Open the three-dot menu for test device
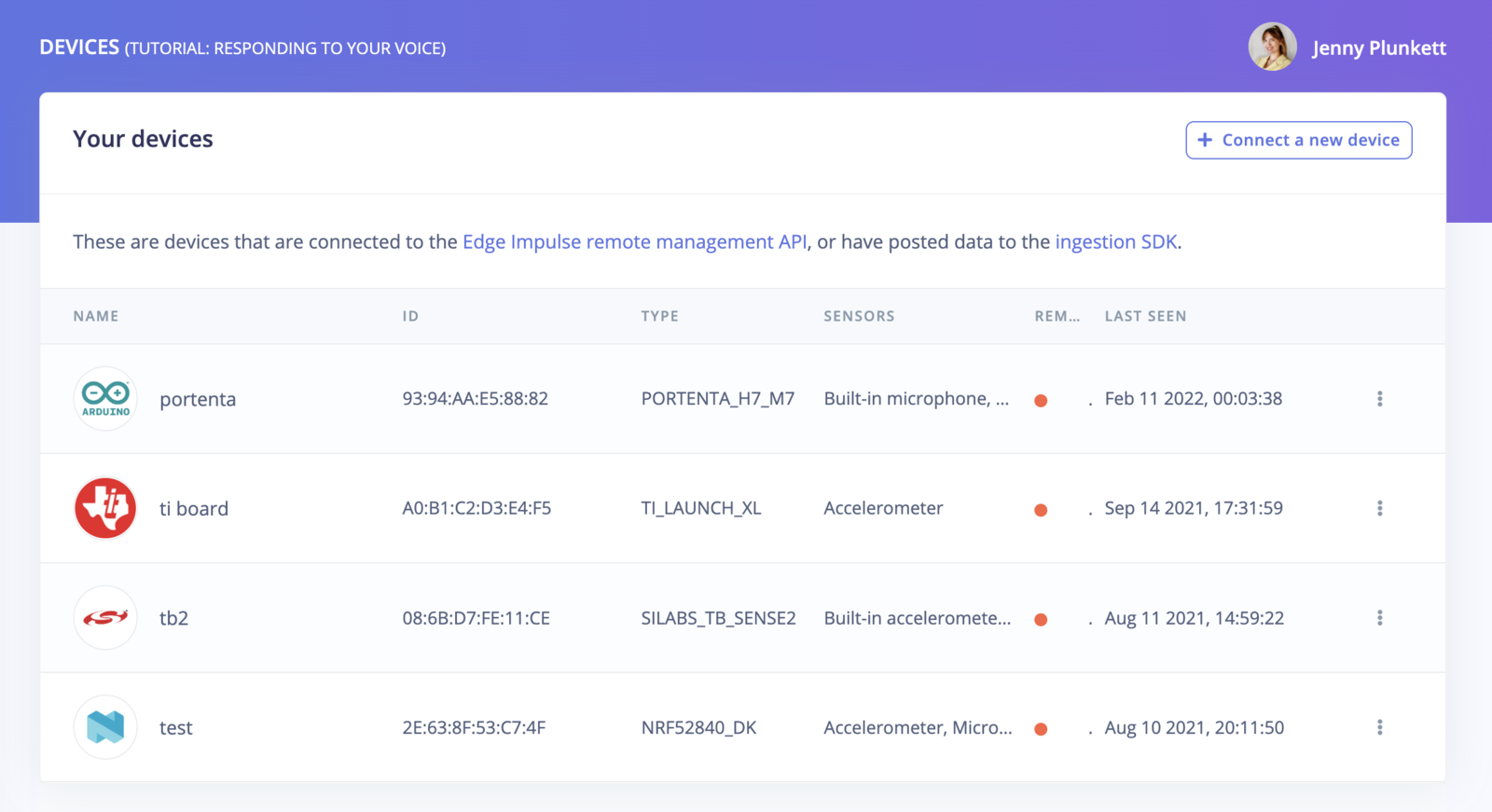The width and height of the screenshot is (1492, 812). tap(1380, 727)
